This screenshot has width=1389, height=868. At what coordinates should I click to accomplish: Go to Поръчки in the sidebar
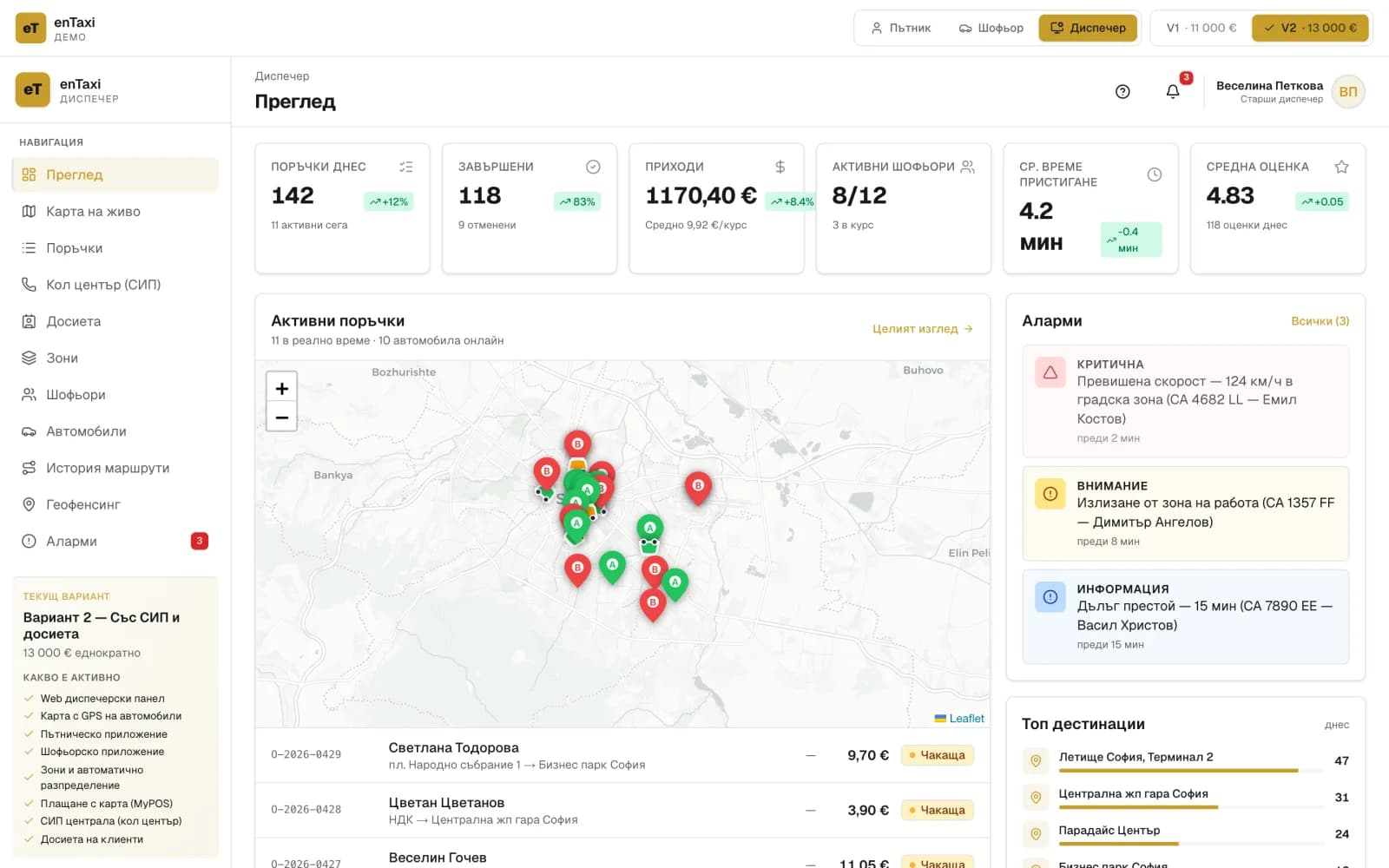[x=115, y=248]
